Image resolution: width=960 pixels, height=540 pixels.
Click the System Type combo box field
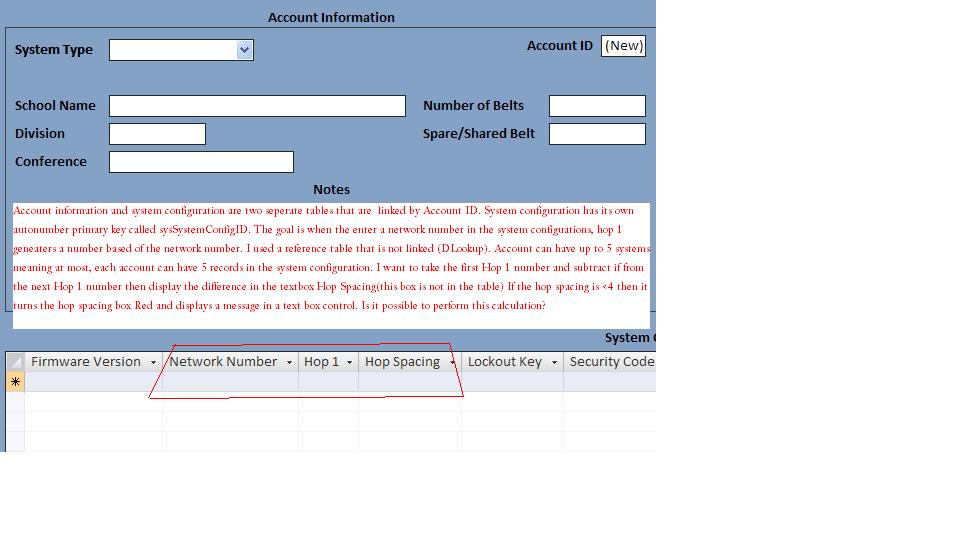(x=181, y=50)
